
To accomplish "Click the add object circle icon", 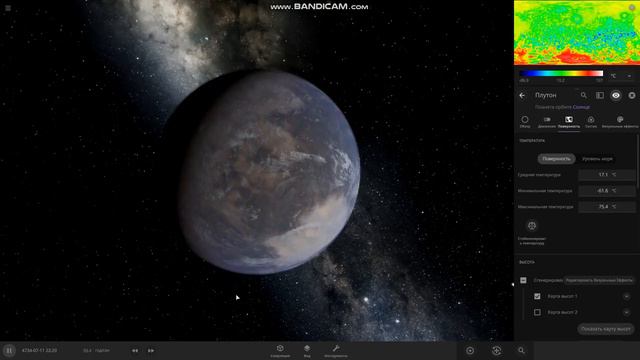I will [470, 350].
